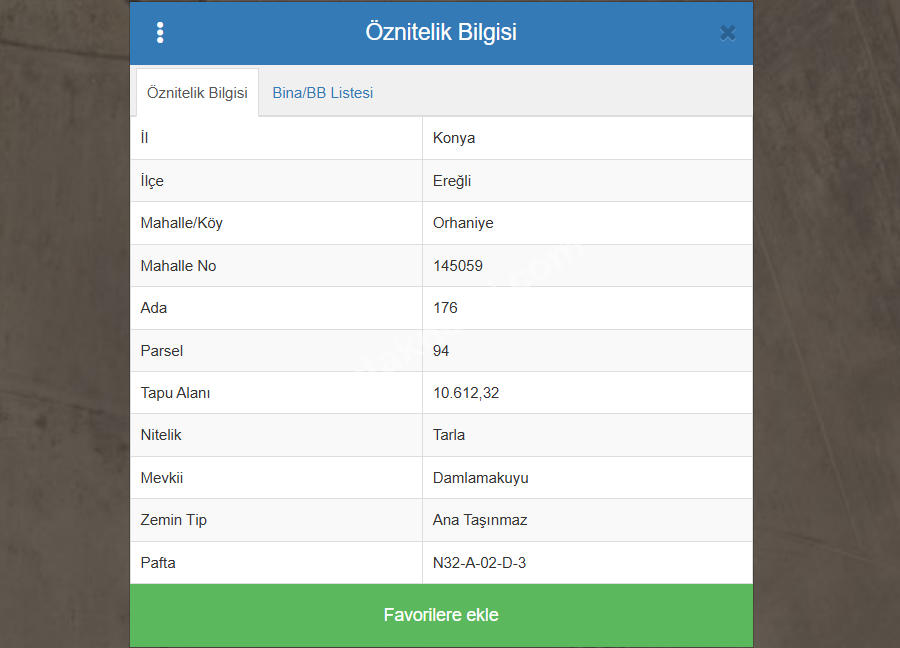
Task: Switch to the Bina/BB Listesi tab
Action: click(x=322, y=93)
